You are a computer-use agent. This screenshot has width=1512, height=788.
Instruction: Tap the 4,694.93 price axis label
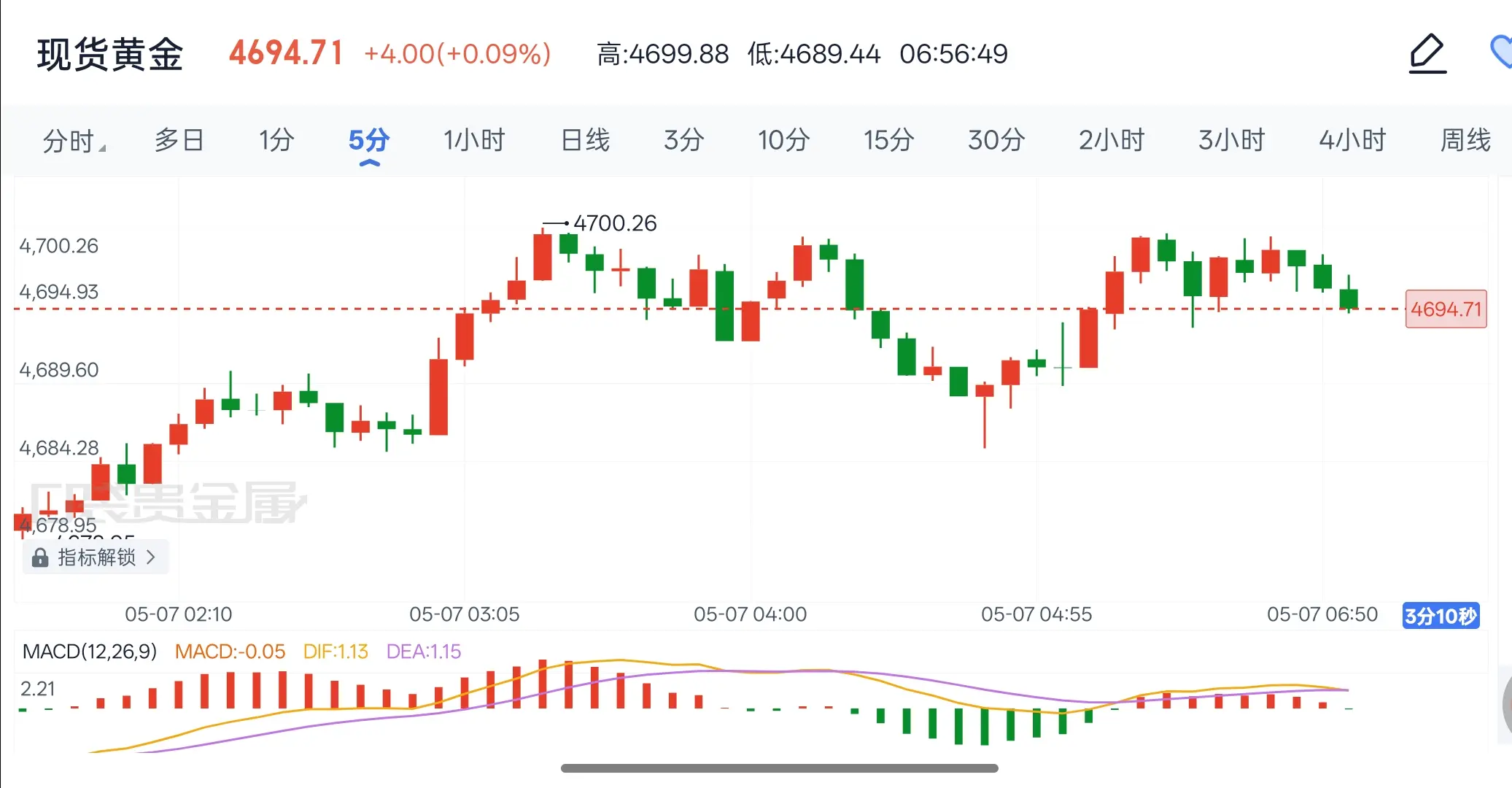(x=58, y=292)
